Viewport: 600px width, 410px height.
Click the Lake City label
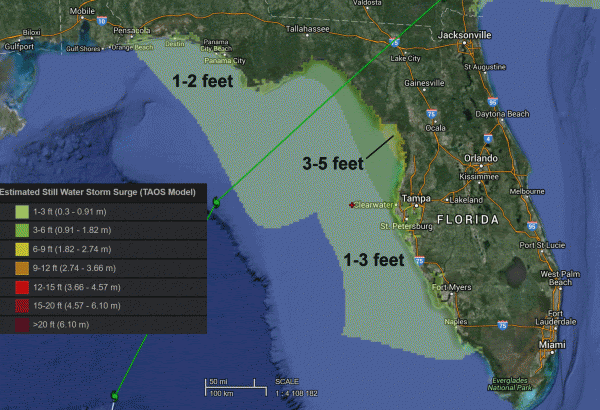[405, 58]
